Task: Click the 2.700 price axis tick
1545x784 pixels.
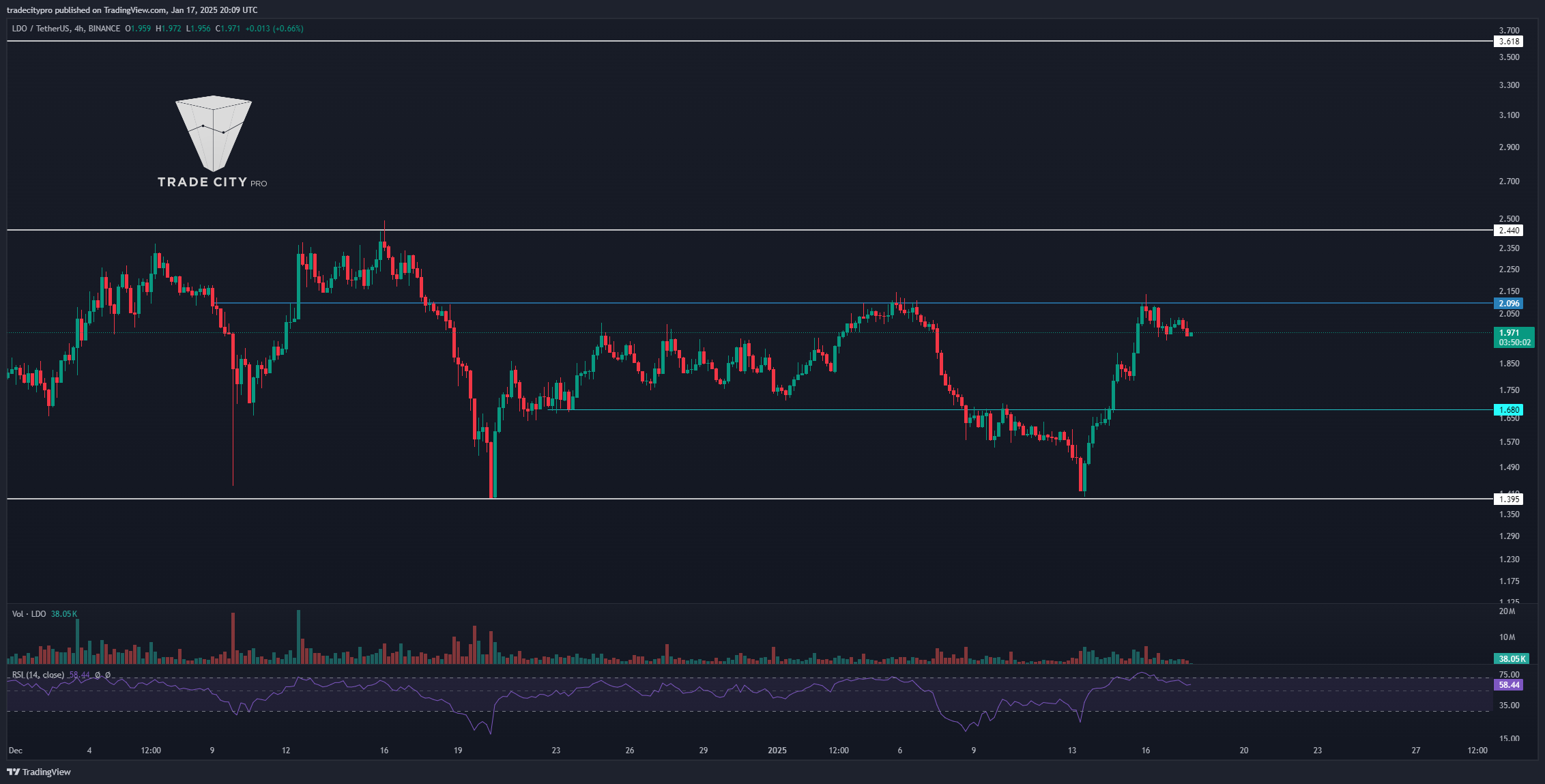Action: (1509, 182)
